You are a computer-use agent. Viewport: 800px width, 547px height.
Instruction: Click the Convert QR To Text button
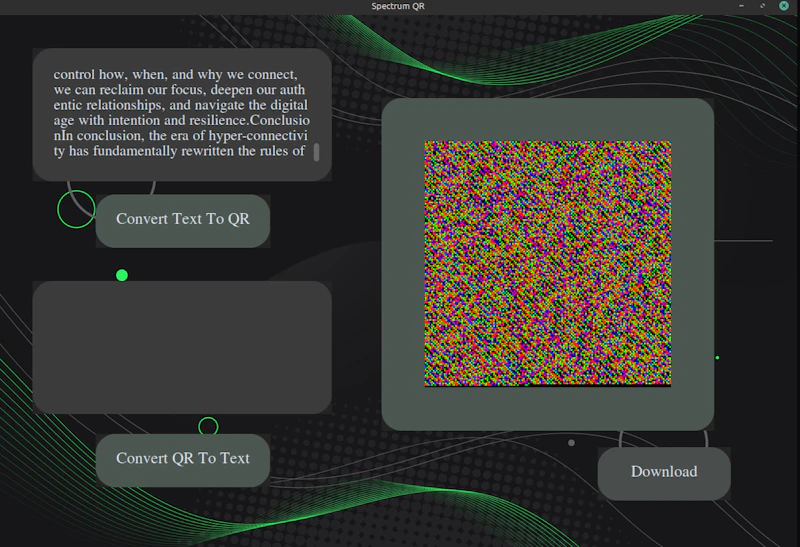point(183,460)
